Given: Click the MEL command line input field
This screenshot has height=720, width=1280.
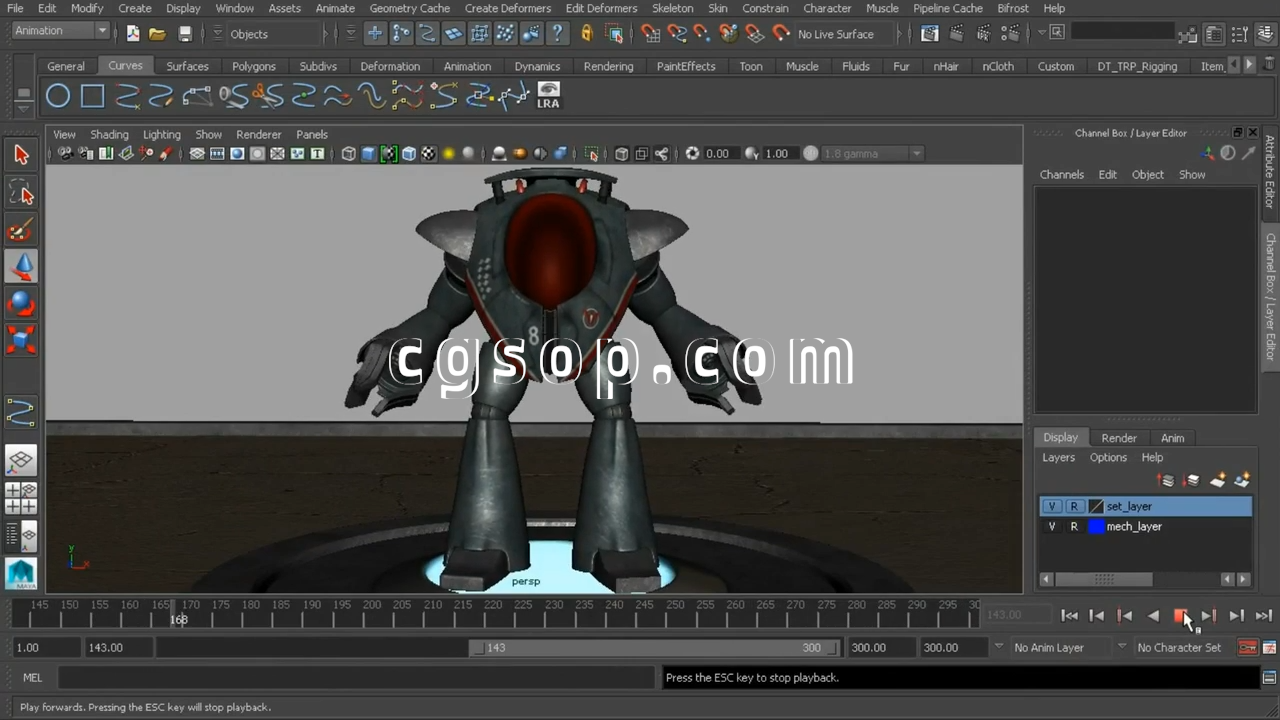Looking at the screenshot, I should [x=355, y=678].
